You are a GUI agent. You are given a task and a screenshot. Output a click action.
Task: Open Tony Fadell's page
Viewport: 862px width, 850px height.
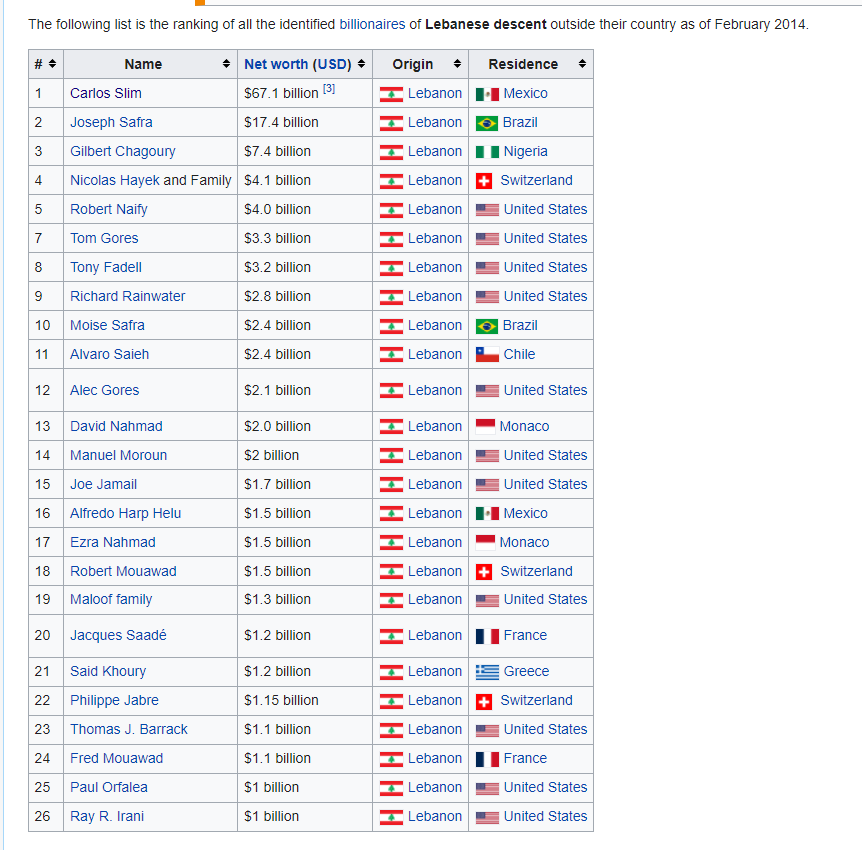(x=106, y=267)
